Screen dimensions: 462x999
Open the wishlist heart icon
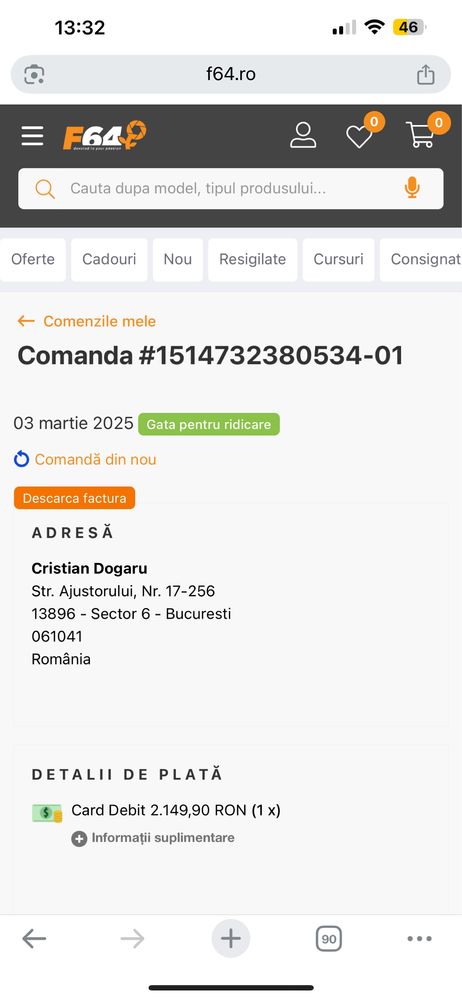(x=359, y=136)
